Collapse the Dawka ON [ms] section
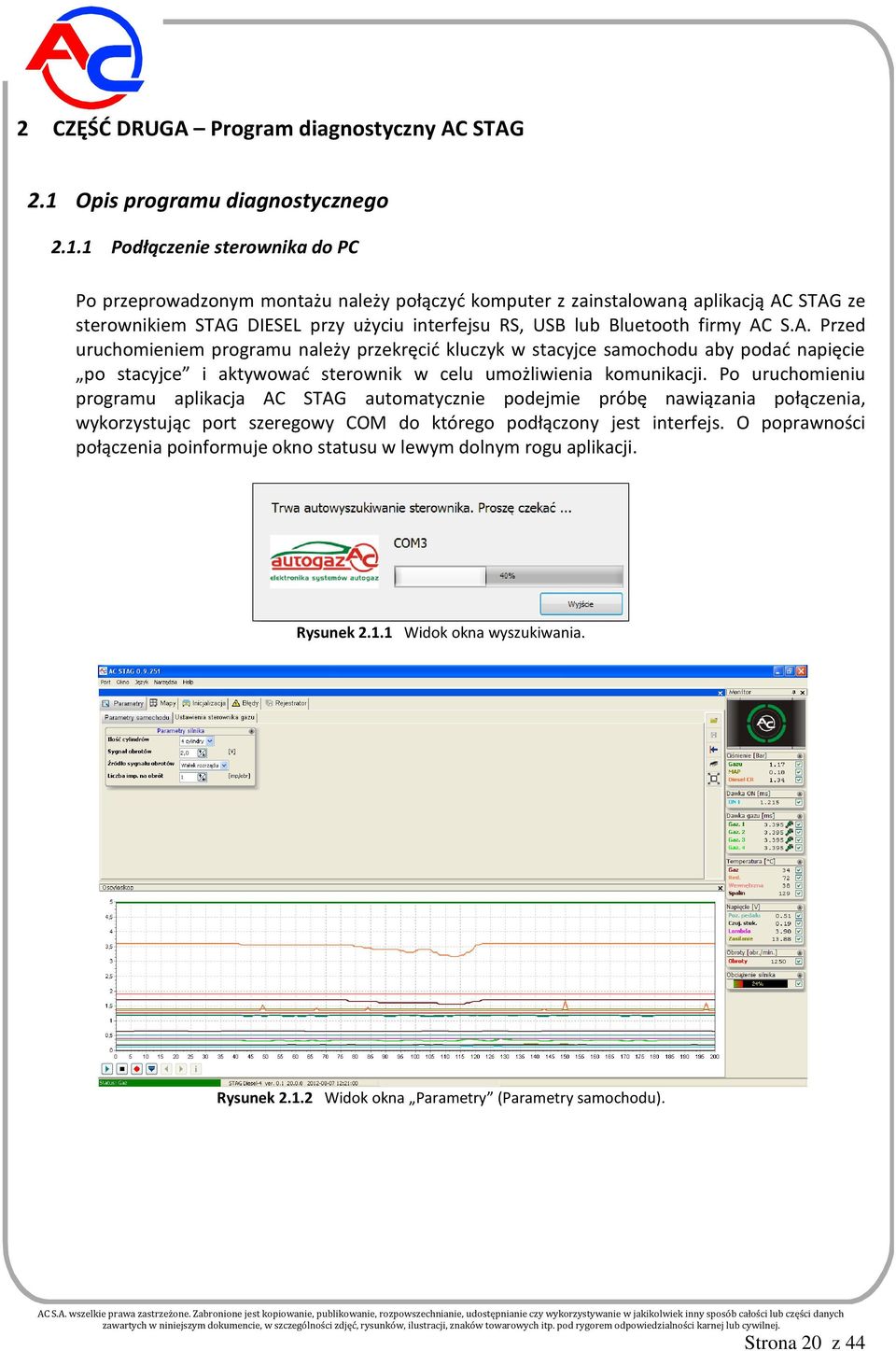Viewport: 896px width, 1351px height. click(800, 794)
